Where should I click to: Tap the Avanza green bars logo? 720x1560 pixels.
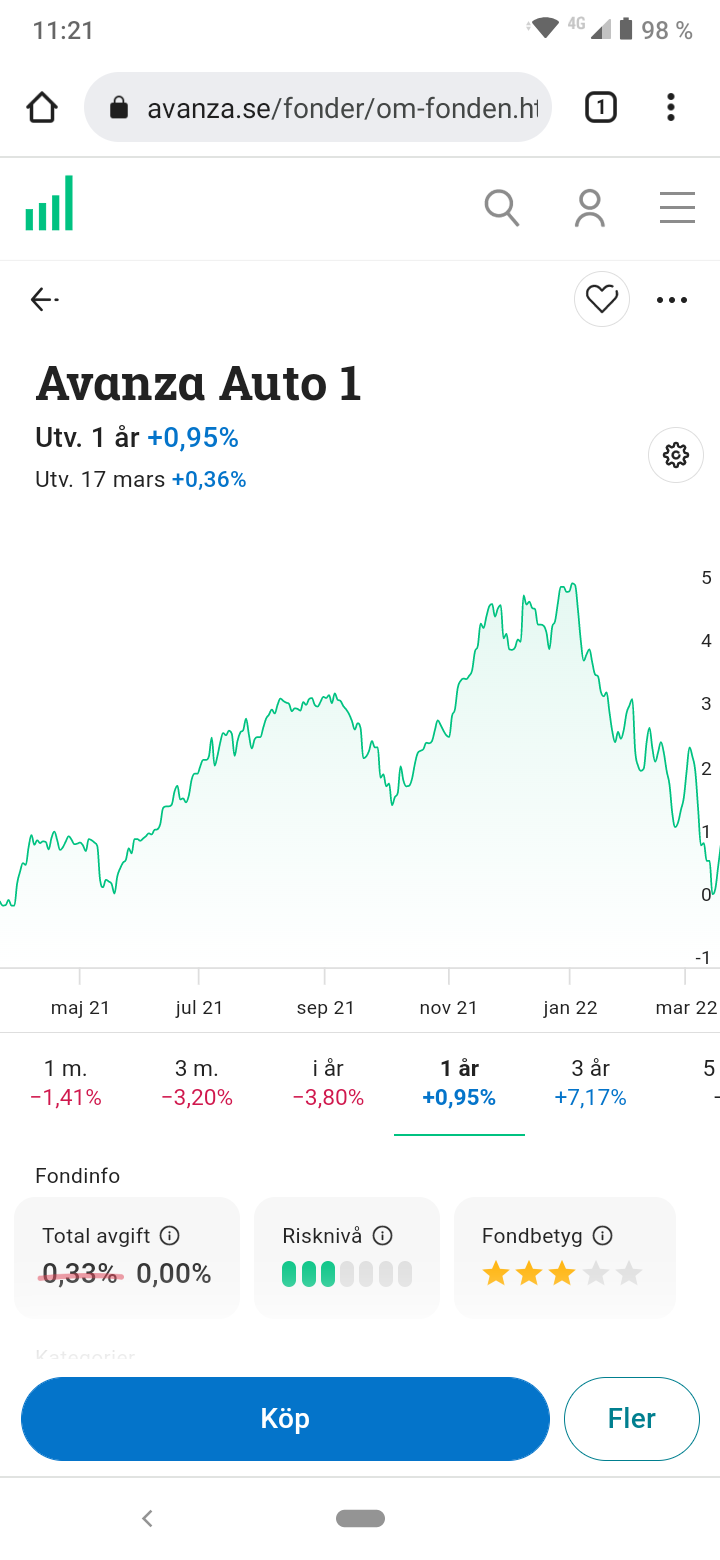coord(50,204)
